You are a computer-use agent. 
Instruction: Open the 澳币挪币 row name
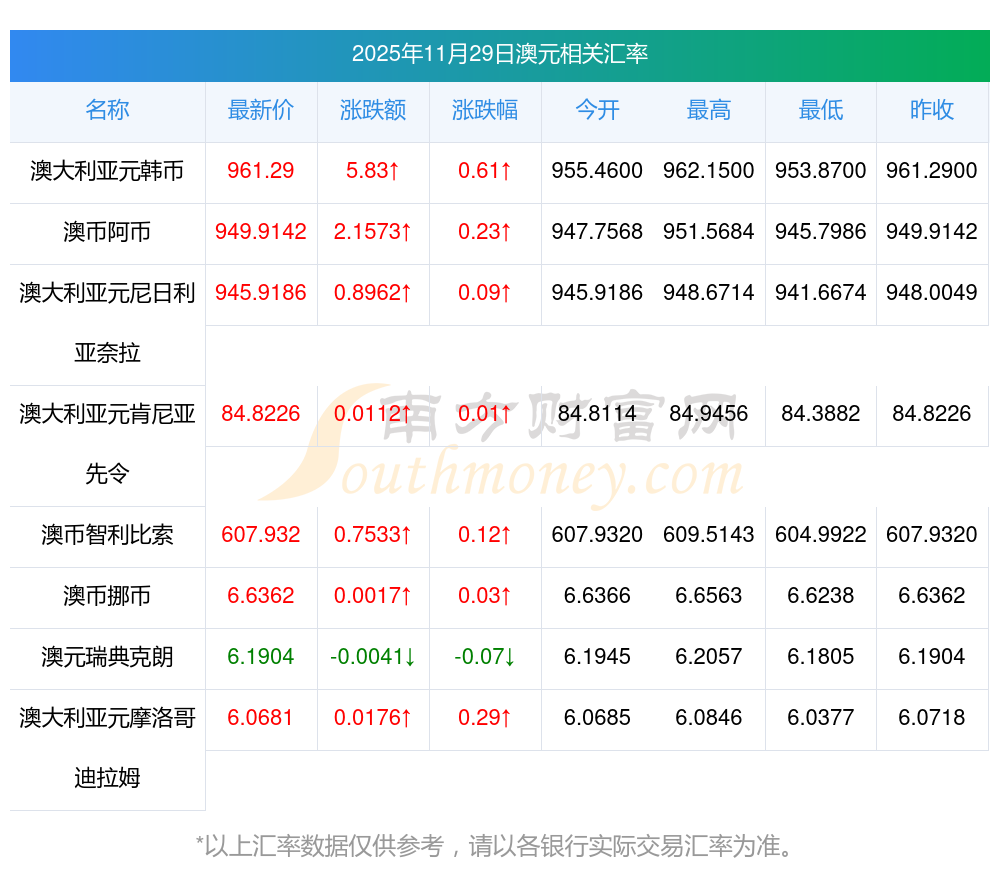[x=107, y=596]
